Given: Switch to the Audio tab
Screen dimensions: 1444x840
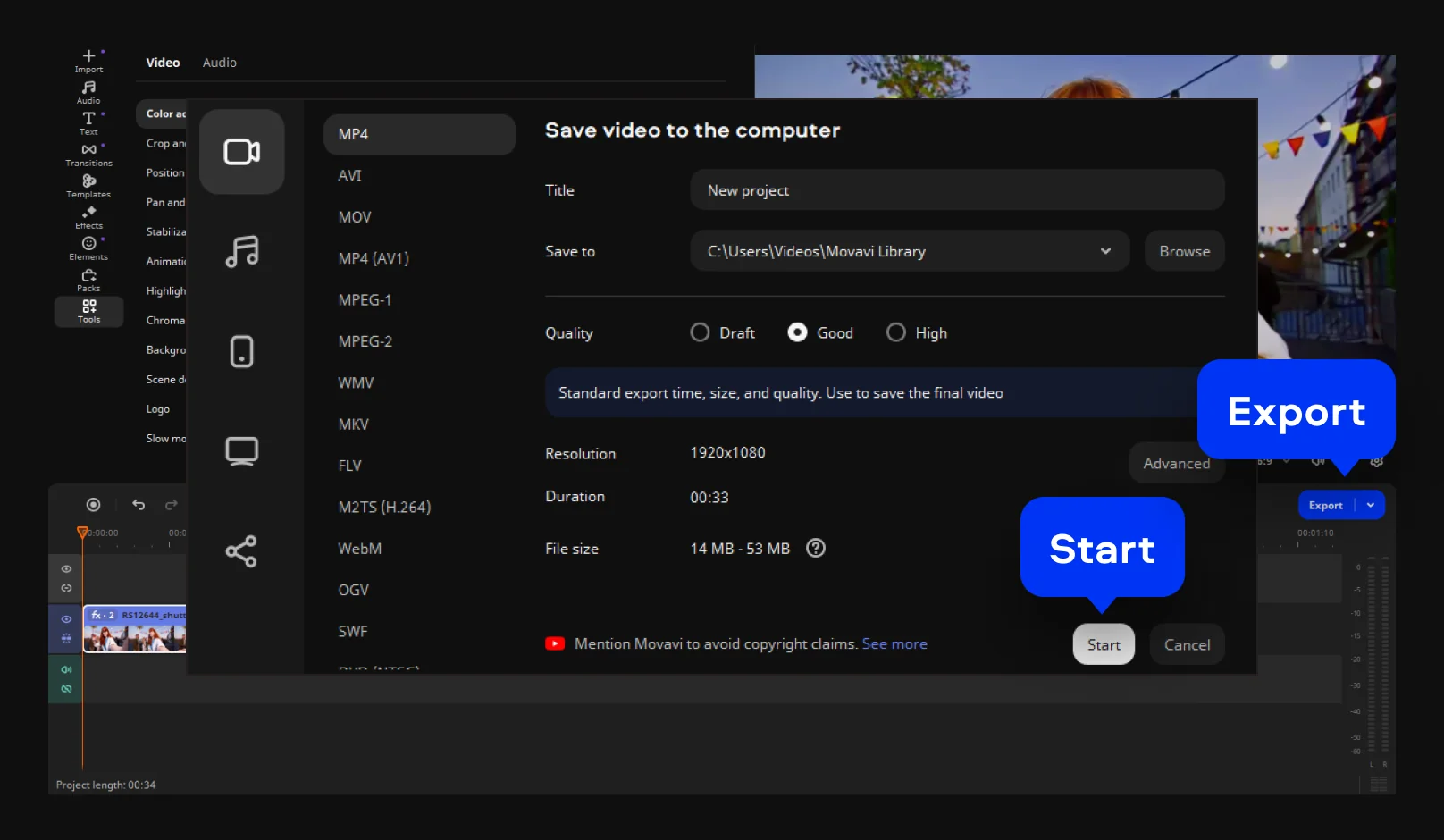Looking at the screenshot, I should [x=219, y=63].
